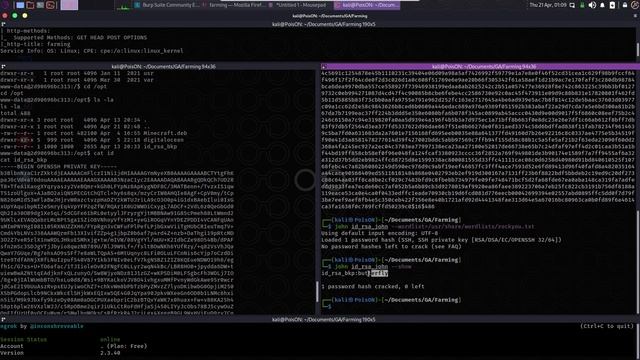Click 'total 488' line in left pane
This screenshot has width=640, height=360.
(15, 113)
